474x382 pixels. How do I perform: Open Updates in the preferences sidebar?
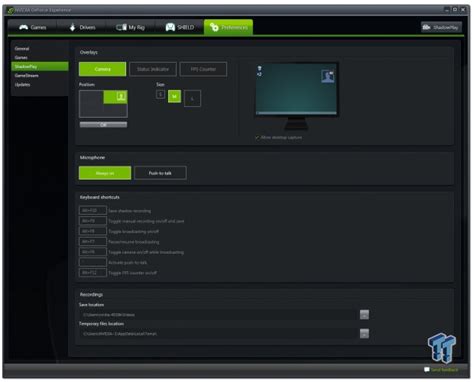point(23,85)
